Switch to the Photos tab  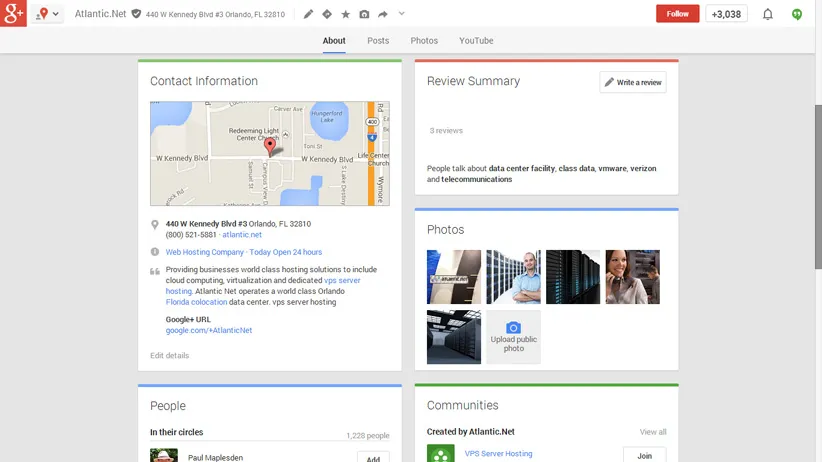click(424, 41)
